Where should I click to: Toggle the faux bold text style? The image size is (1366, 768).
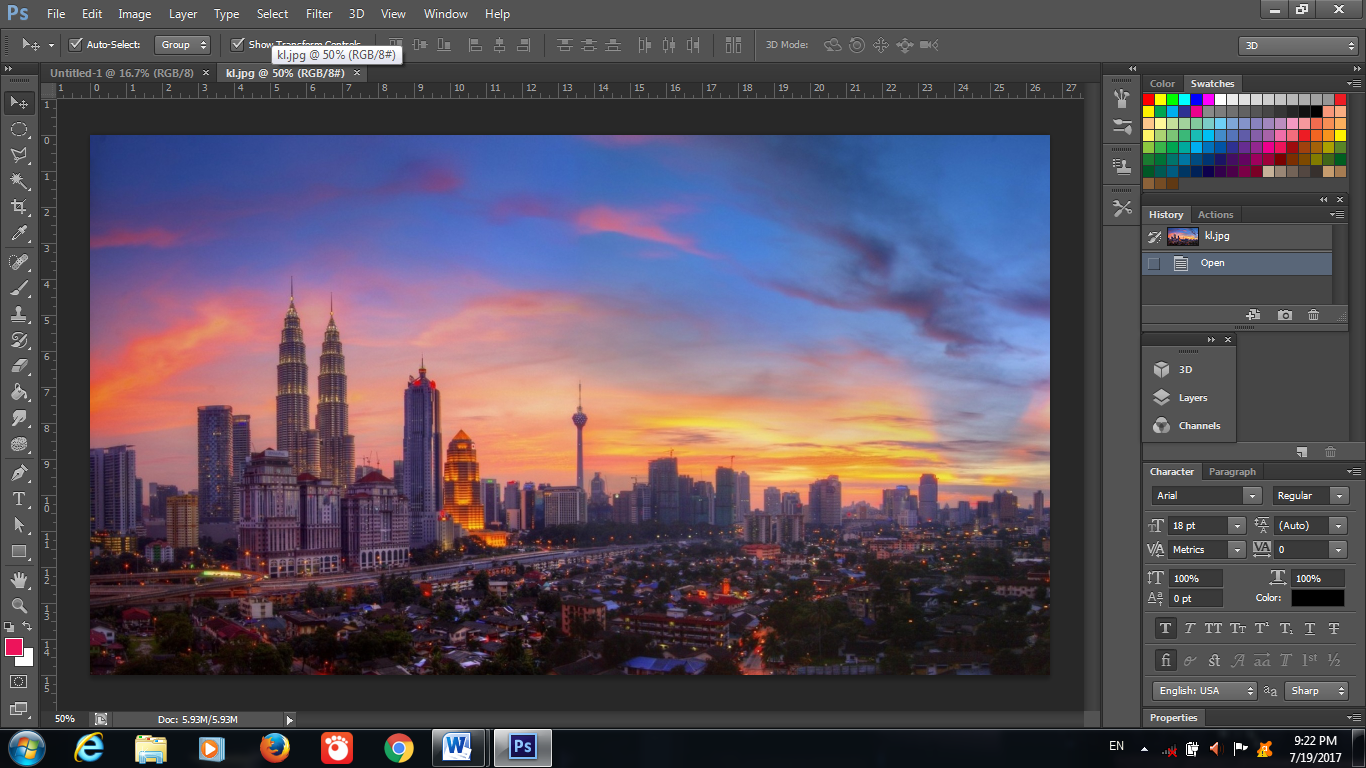[1165, 628]
